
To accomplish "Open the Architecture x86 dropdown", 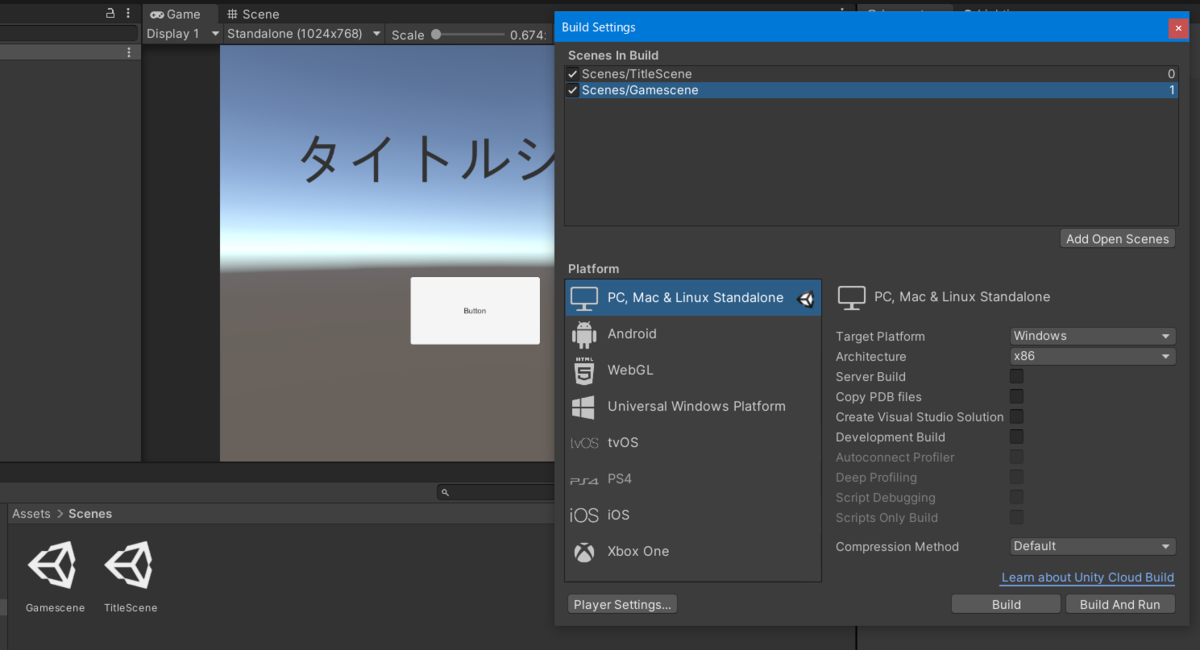I will (1093, 356).
